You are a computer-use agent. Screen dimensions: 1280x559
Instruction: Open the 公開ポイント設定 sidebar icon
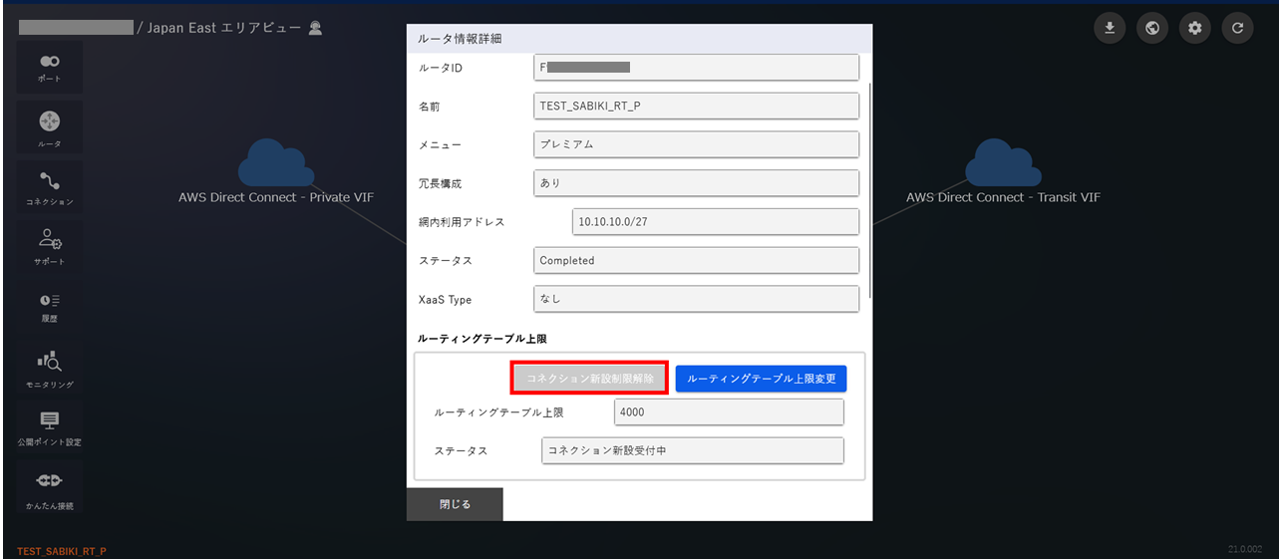(49, 427)
